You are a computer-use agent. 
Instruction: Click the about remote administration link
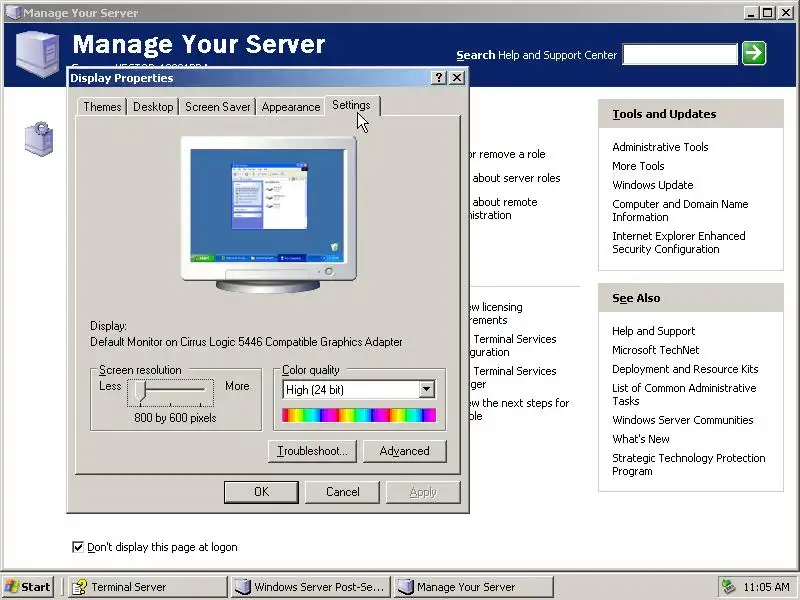tap(504, 208)
